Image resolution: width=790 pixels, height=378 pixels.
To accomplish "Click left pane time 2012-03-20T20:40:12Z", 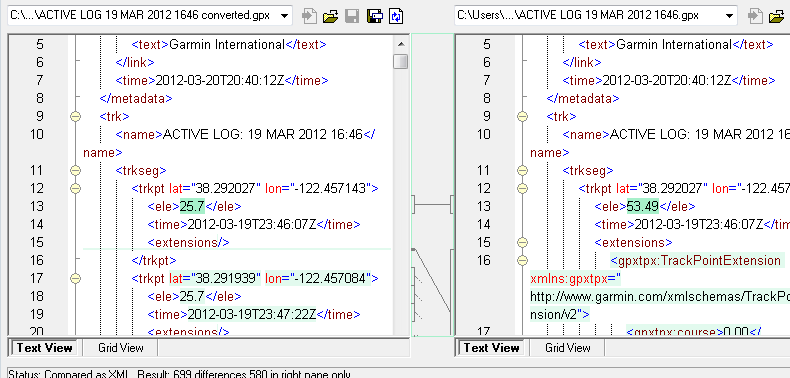I will pos(220,80).
